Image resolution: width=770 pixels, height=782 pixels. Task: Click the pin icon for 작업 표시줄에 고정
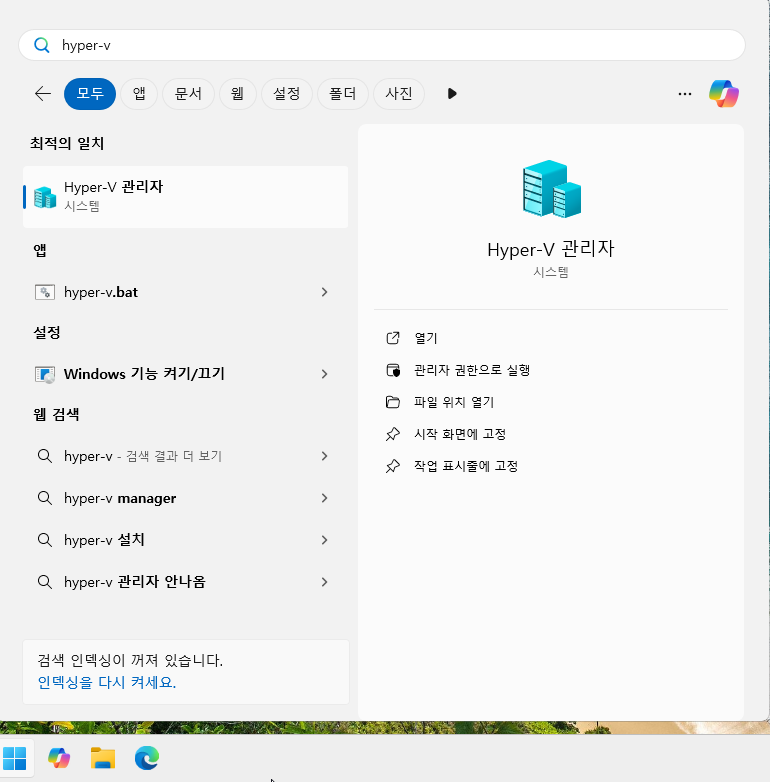[393, 466]
